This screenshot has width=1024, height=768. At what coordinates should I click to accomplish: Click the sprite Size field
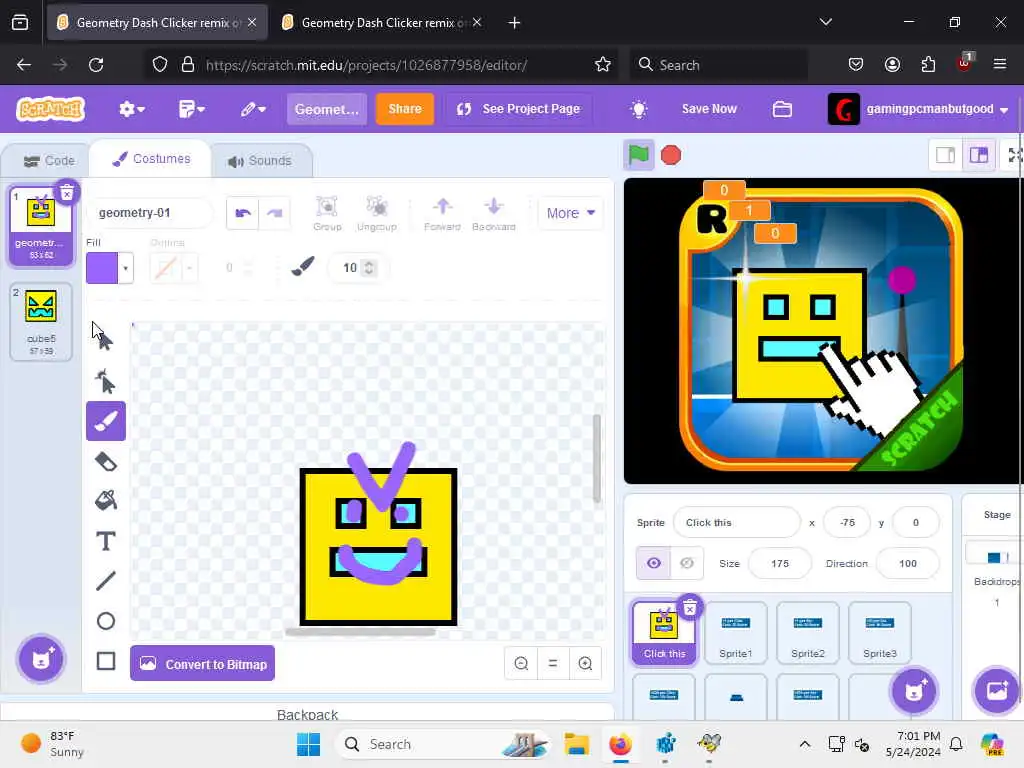tap(780, 563)
